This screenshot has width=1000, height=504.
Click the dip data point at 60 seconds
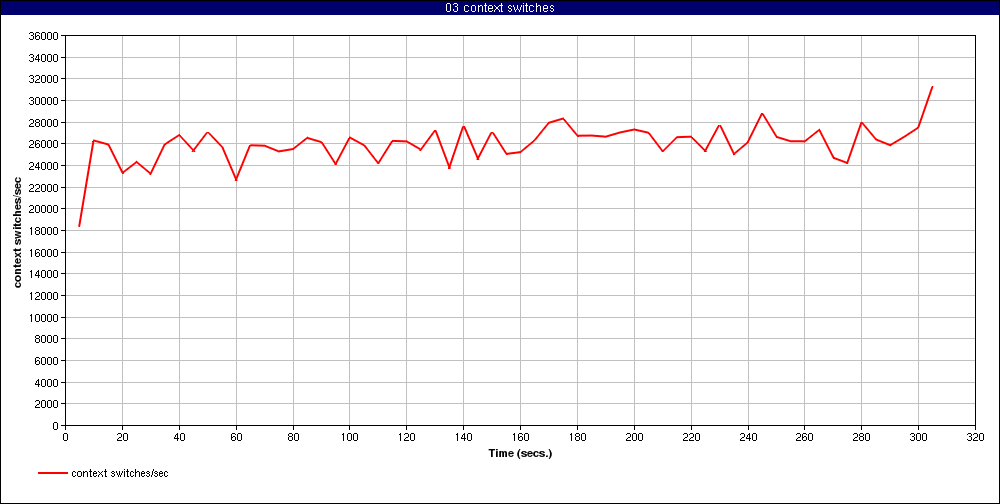pos(236,180)
